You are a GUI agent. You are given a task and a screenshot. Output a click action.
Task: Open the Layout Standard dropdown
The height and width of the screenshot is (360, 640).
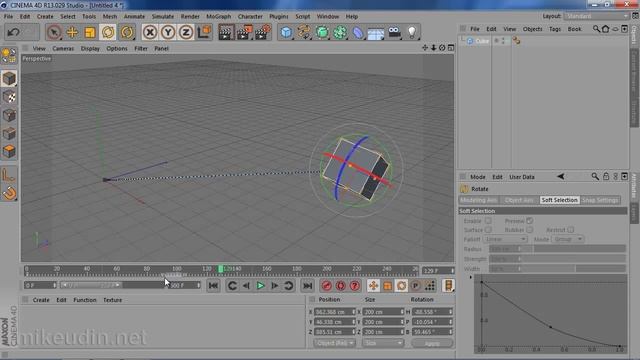coord(597,16)
